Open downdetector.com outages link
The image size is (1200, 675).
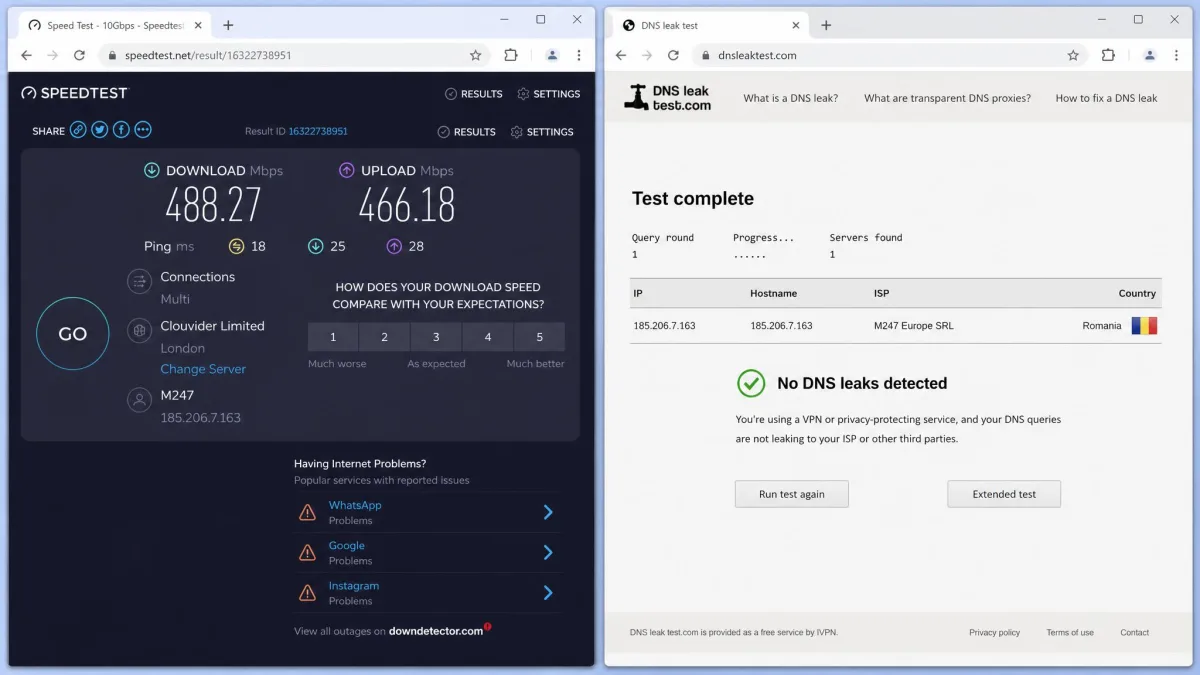tap(436, 631)
